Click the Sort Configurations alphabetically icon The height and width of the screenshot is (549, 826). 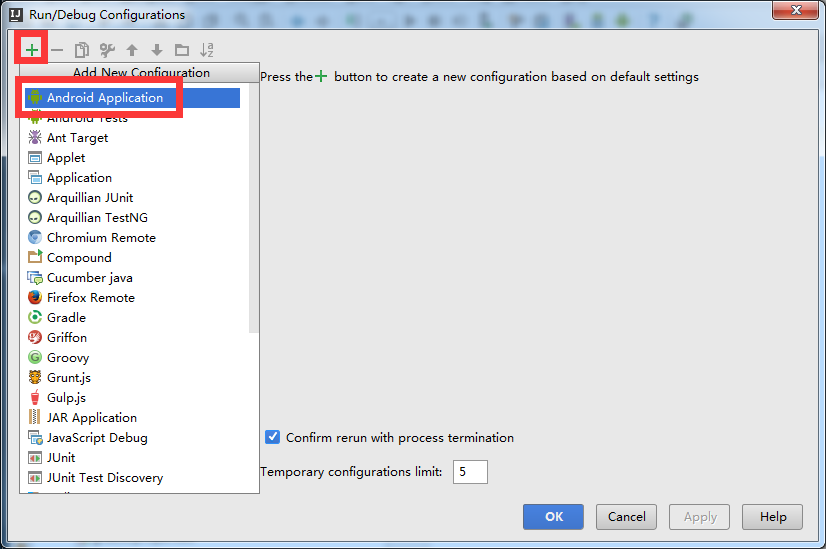pyautogui.click(x=206, y=50)
